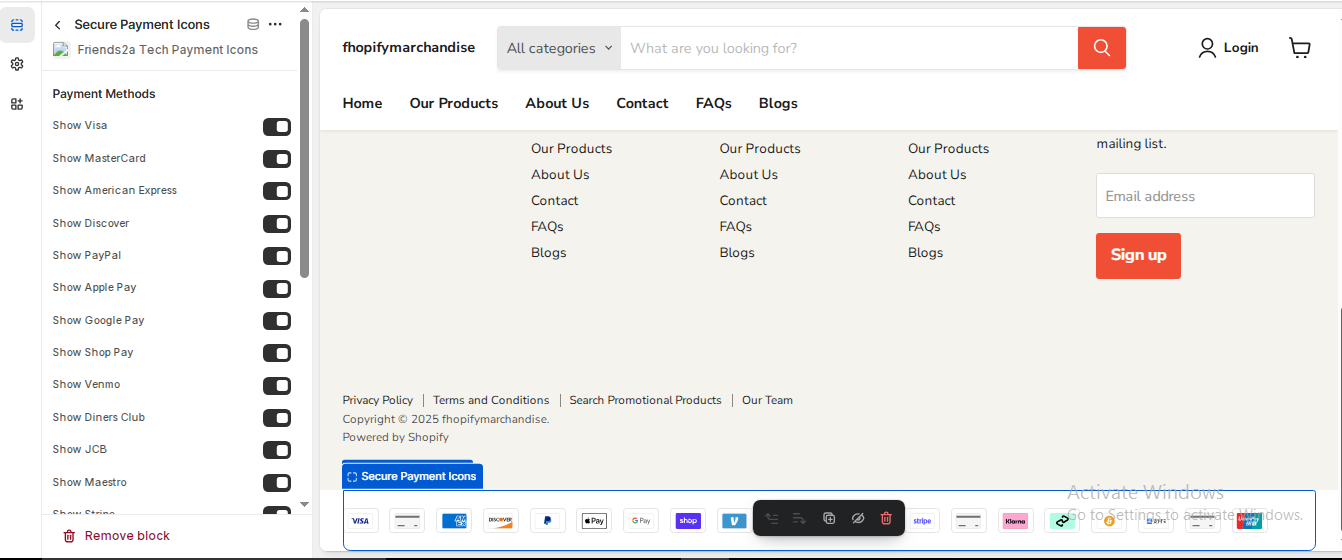Toggle off Show Visa
The image size is (1342, 560).
point(276,126)
